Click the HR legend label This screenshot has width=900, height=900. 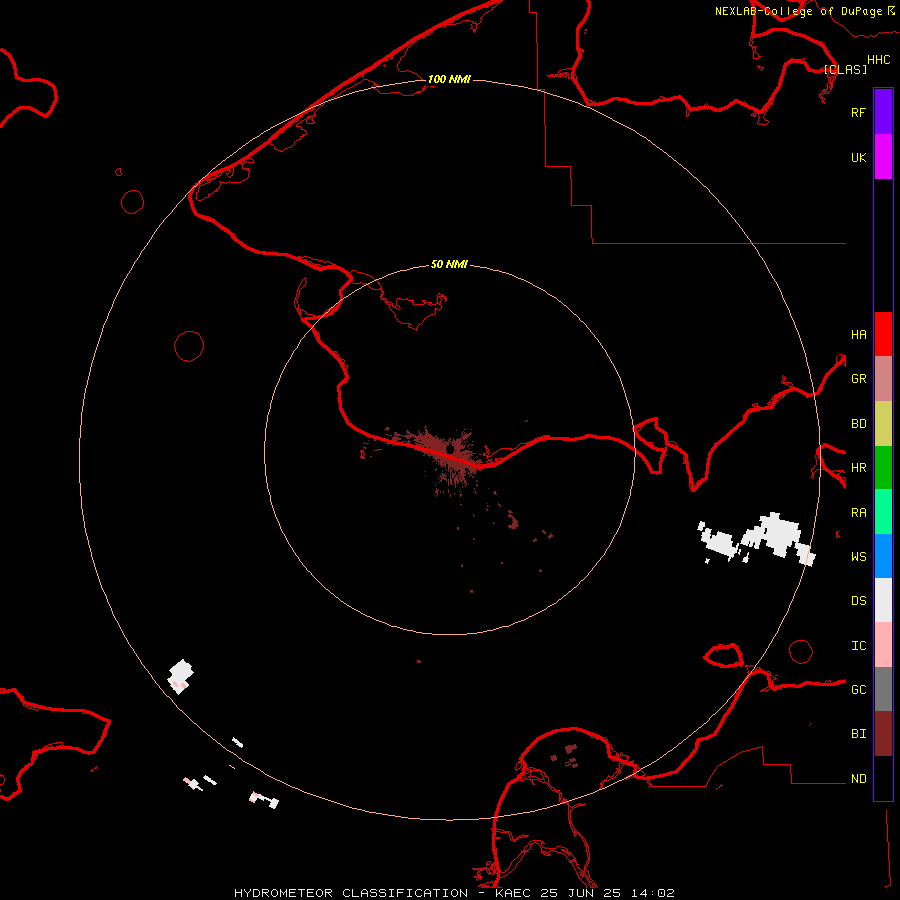tap(858, 468)
